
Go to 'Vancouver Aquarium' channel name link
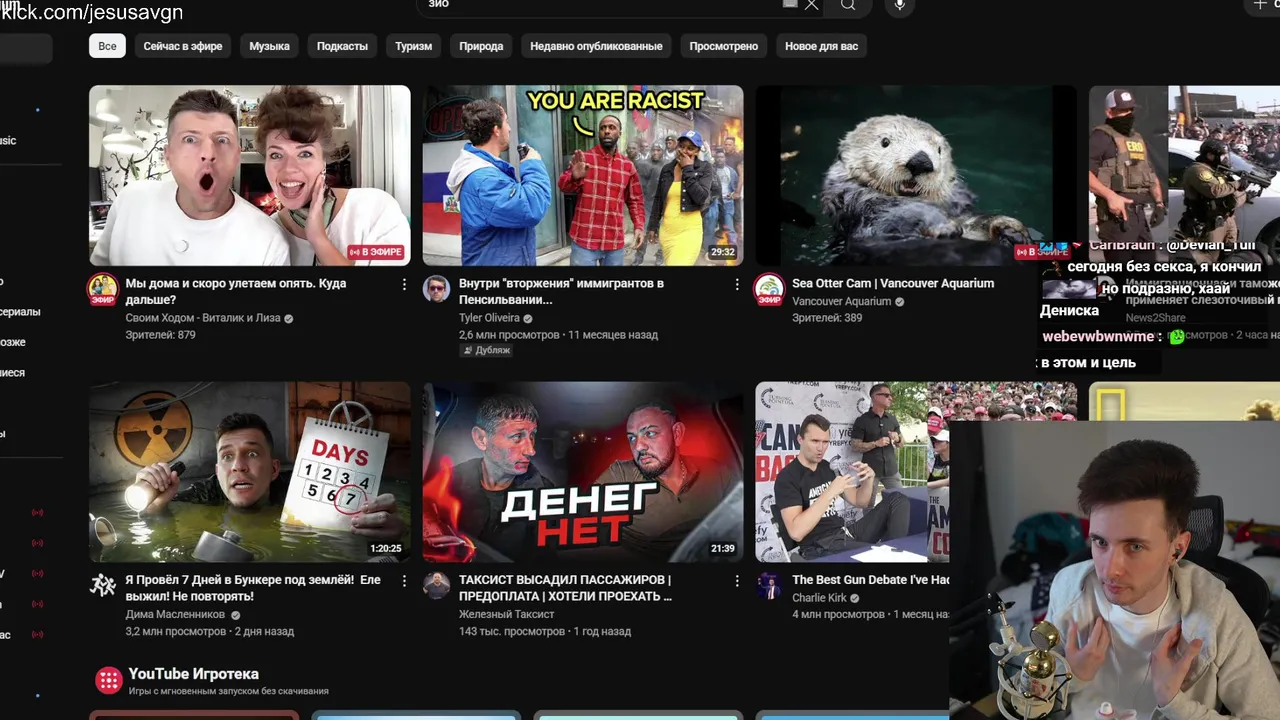point(841,301)
